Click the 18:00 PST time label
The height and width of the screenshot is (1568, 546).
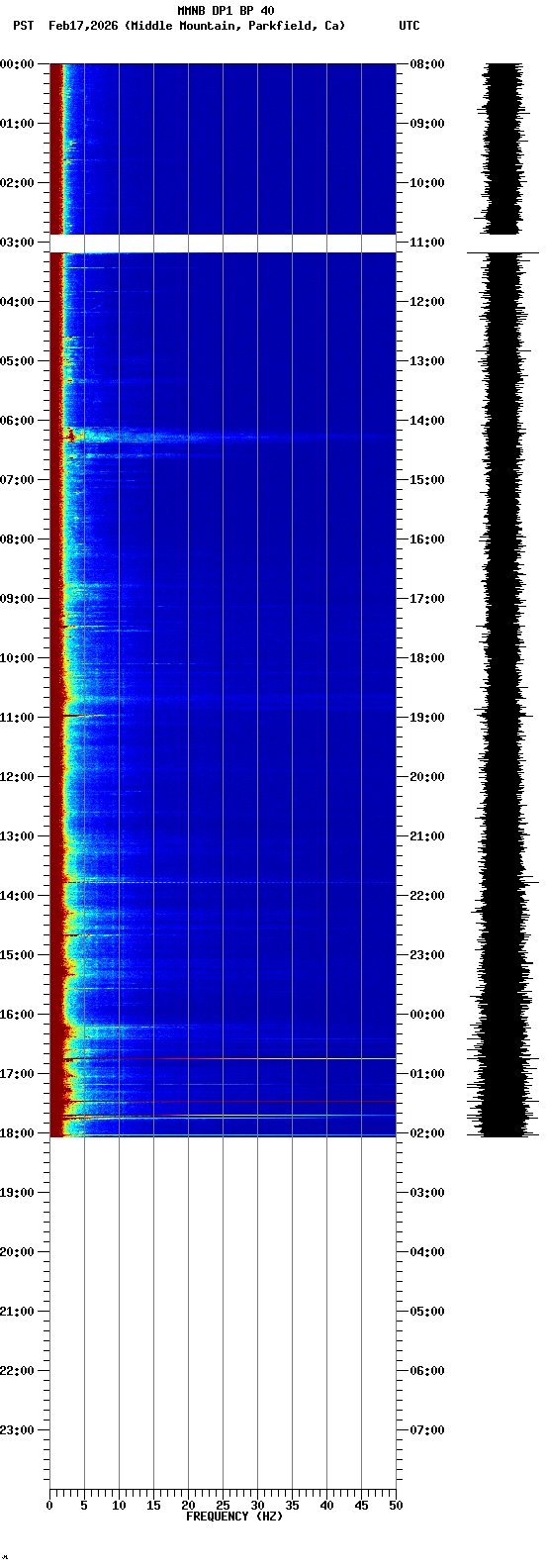pyautogui.click(x=17, y=1133)
